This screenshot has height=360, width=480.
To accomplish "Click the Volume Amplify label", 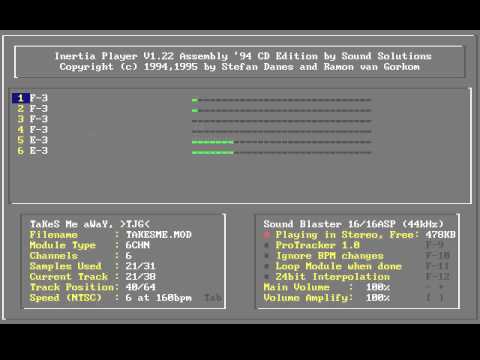I will pos(305,298).
